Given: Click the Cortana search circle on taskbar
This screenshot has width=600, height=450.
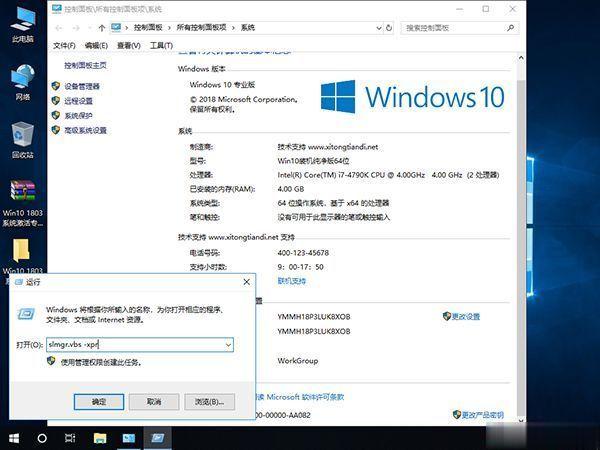Looking at the screenshot, I should click(42, 438).
